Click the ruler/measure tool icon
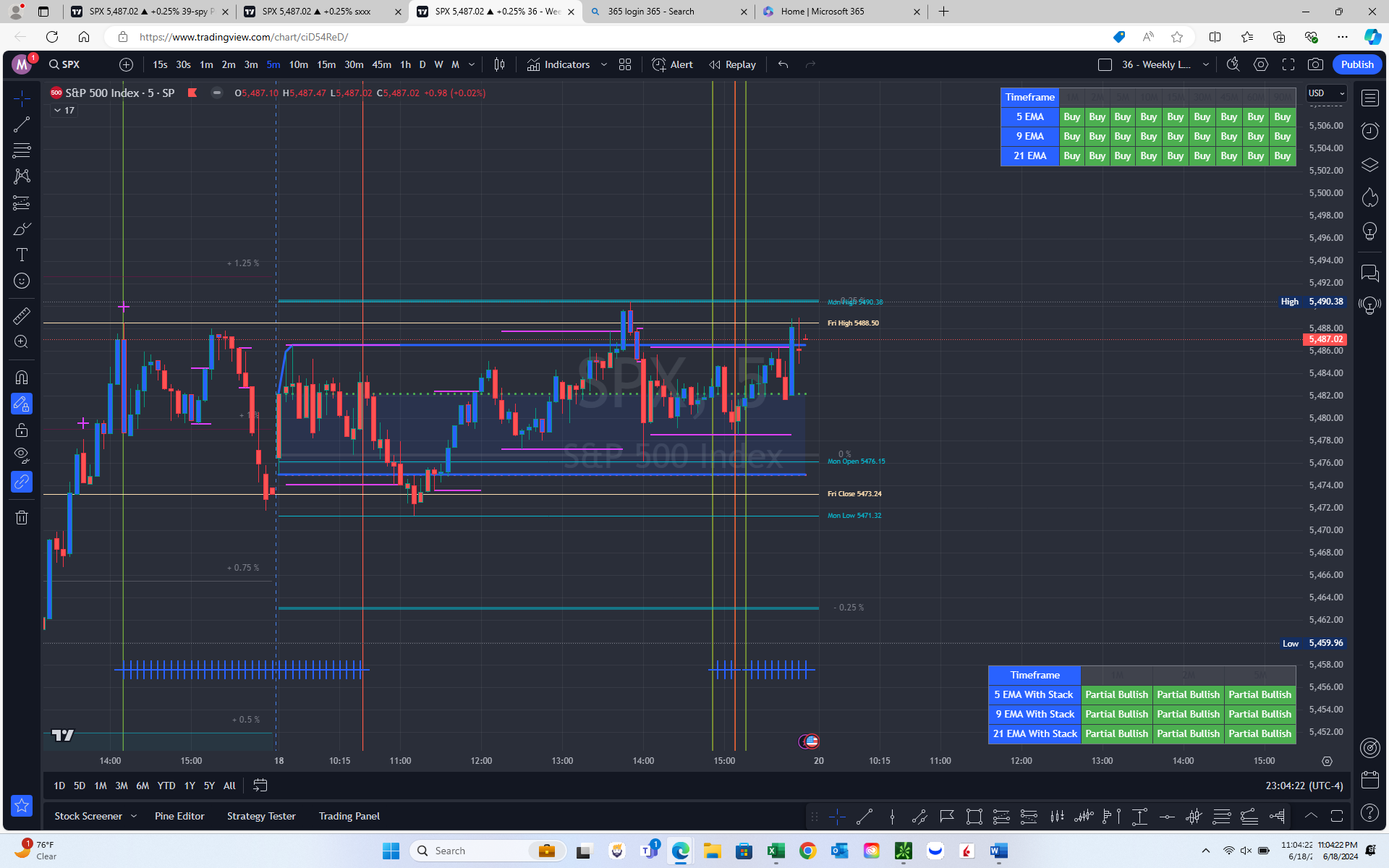 pyautogui.click(x=21, y=315)
